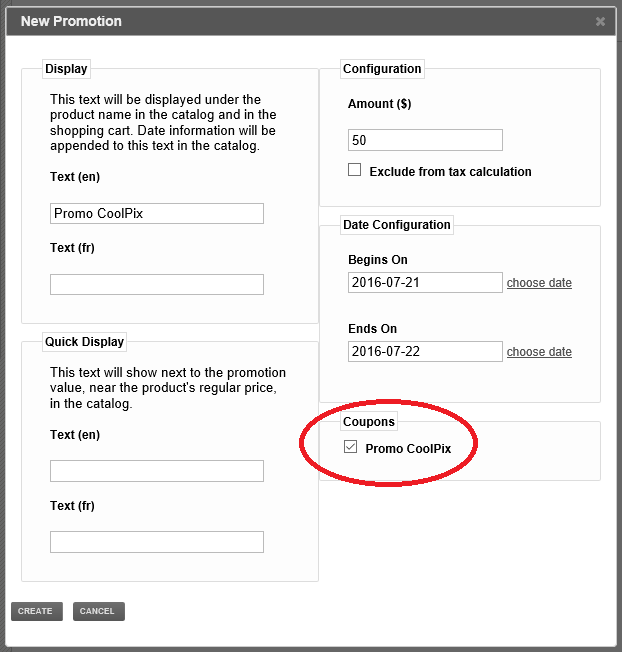622x652 pixels.
Task: Click the New Promotion dialog title
Action: [x=71, y=21]
